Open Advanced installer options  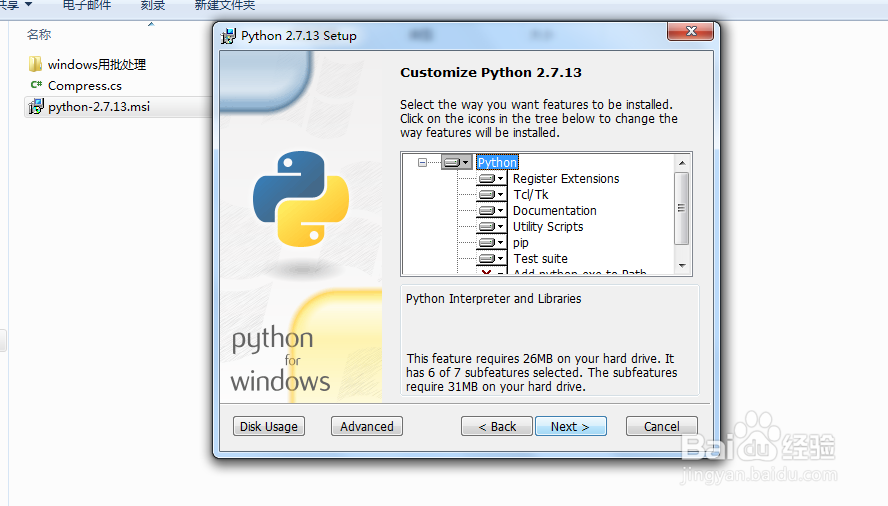click(367, 426)
